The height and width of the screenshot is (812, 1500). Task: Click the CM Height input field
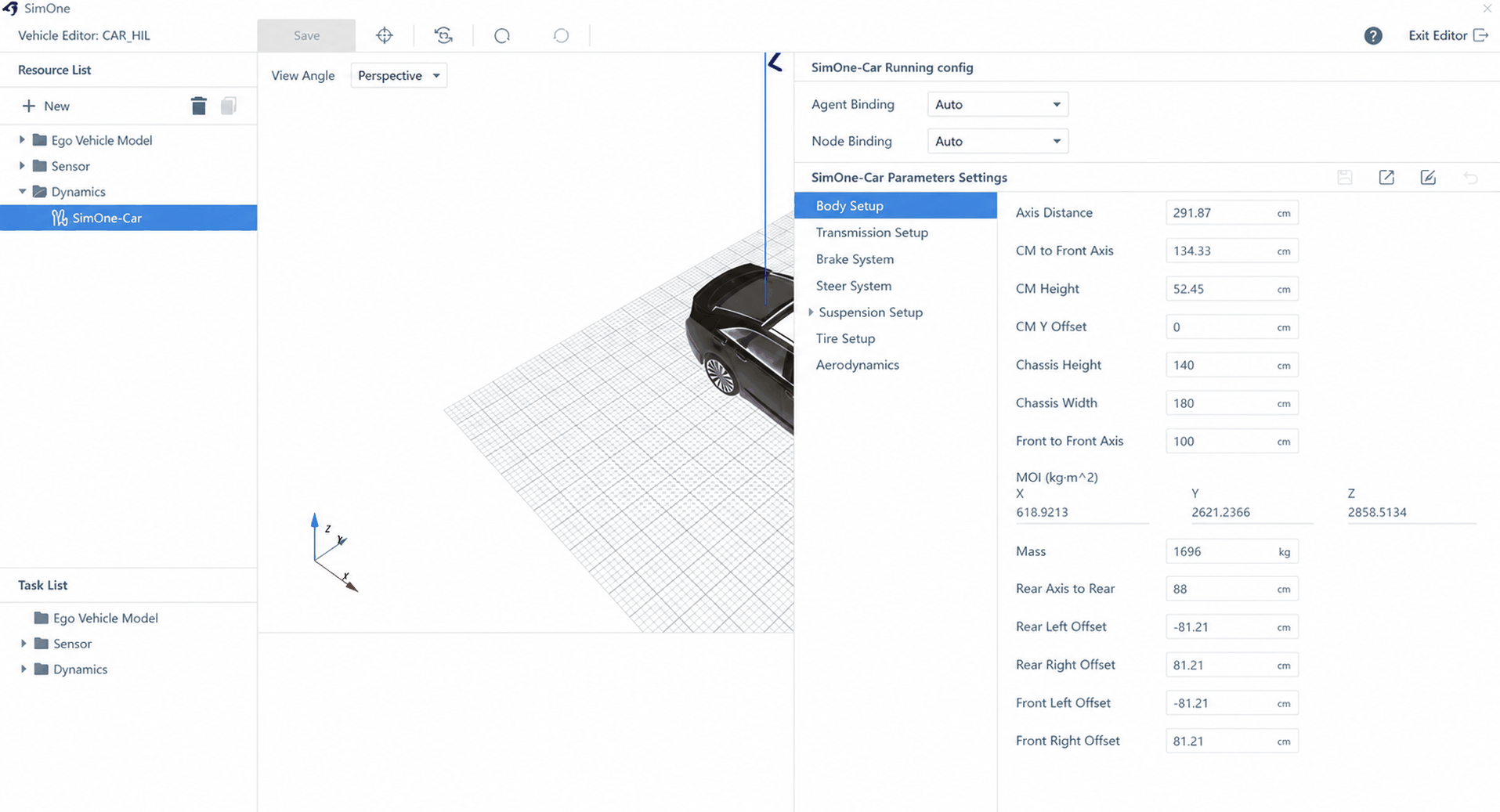pyautogui.click(x=1231, y=289)
